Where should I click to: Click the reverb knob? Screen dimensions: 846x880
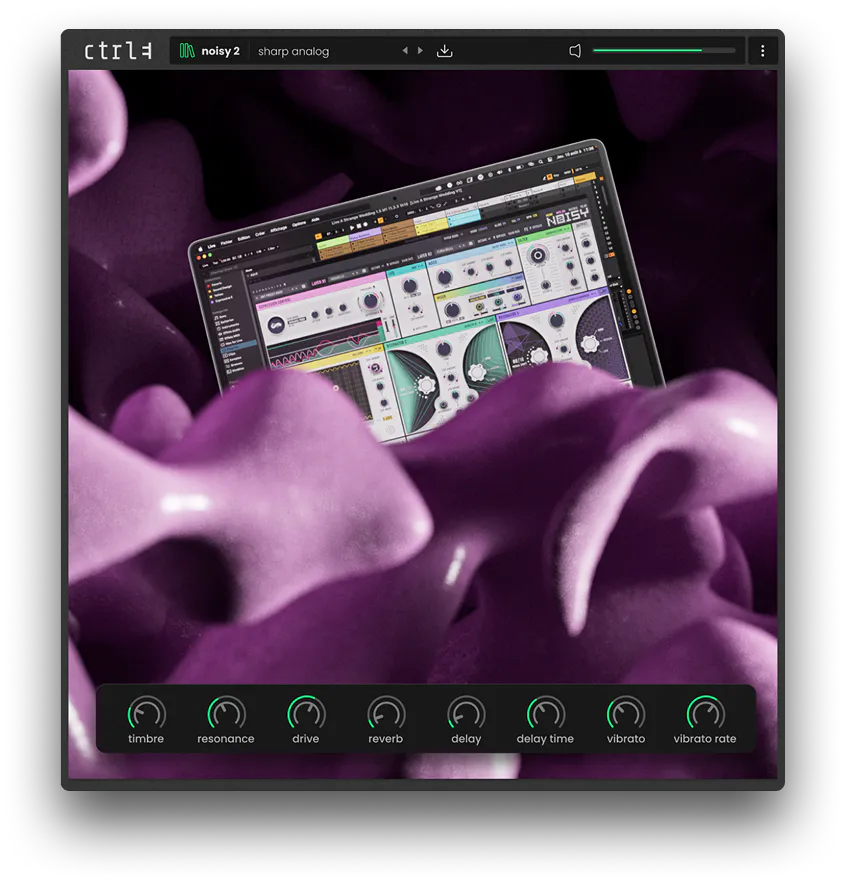coord(386,713)
